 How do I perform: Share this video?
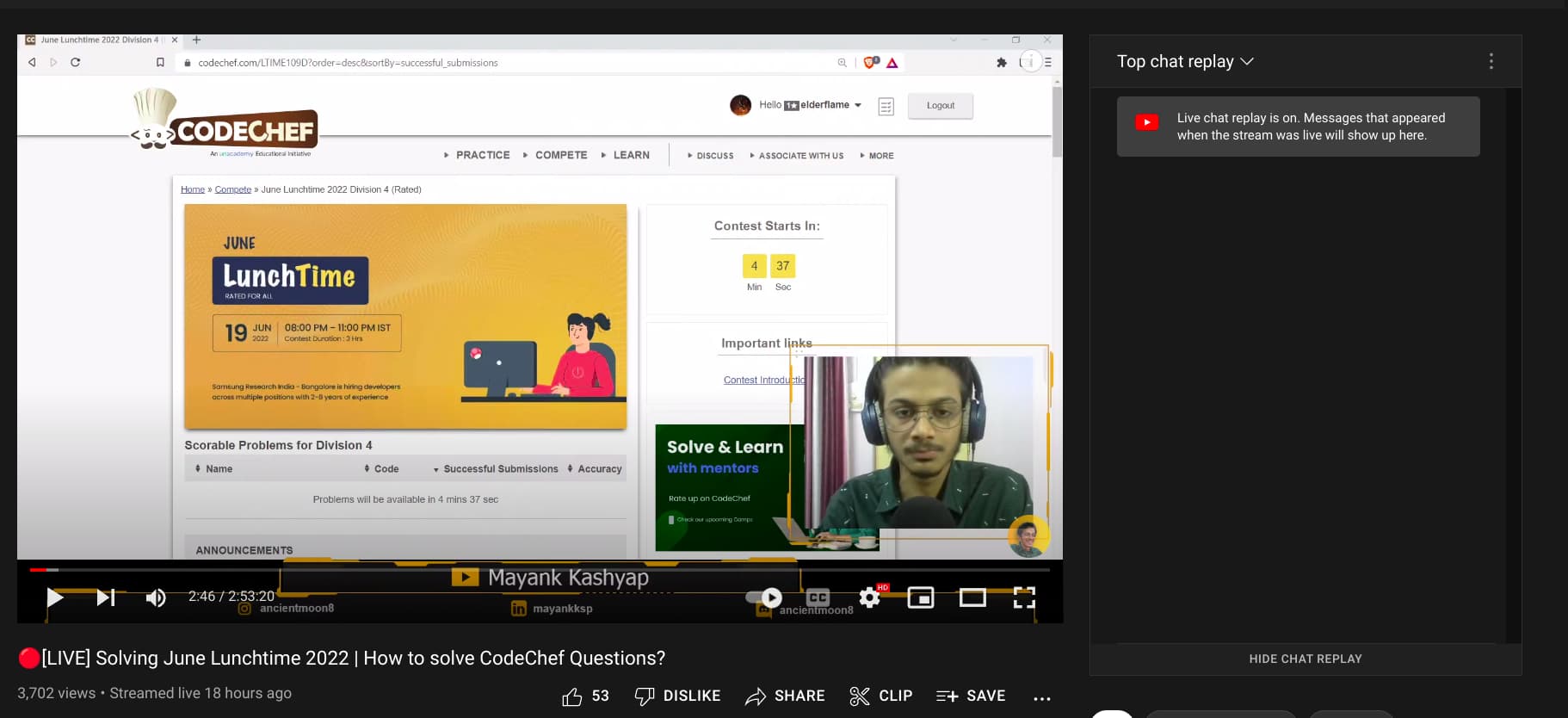785,696
